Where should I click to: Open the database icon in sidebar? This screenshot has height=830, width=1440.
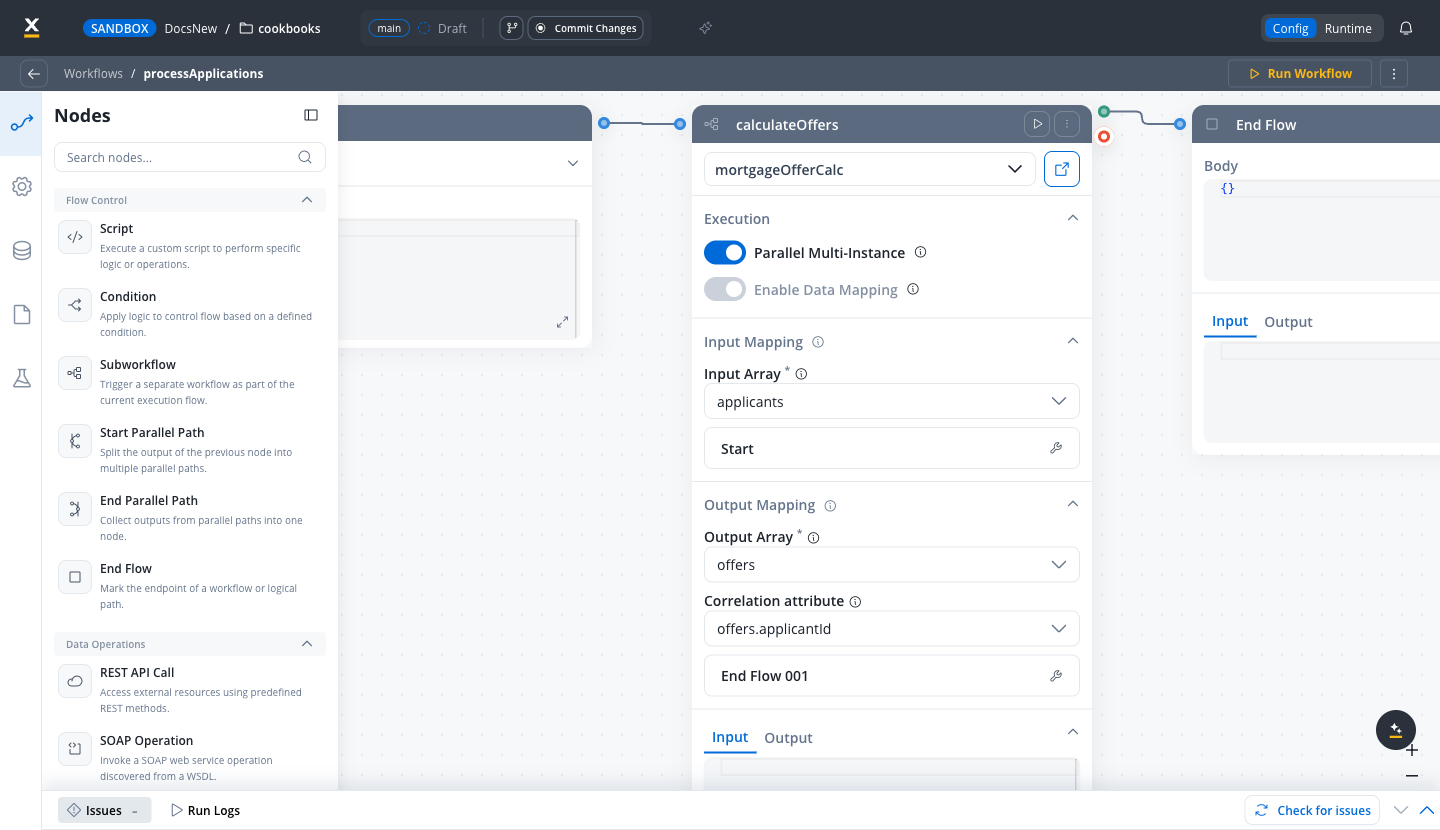tap(21, 251)
